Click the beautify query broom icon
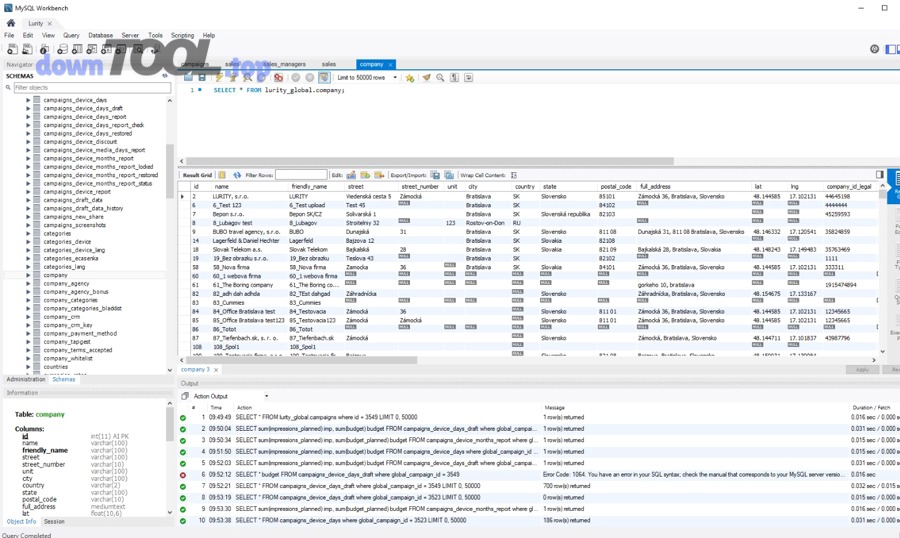 coord(426,77)
